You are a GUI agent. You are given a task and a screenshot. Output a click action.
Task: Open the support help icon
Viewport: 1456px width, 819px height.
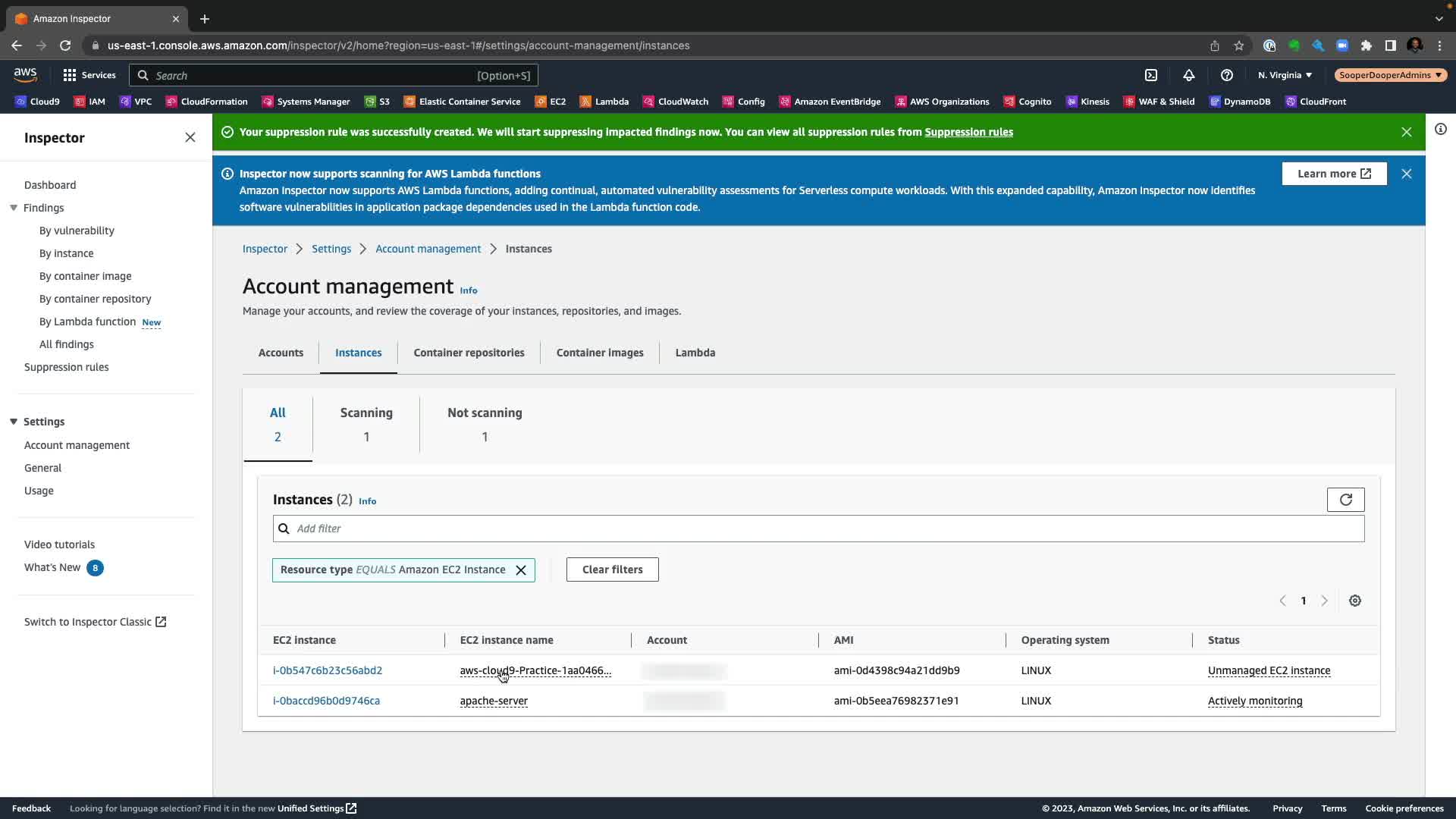point(1226,75)
